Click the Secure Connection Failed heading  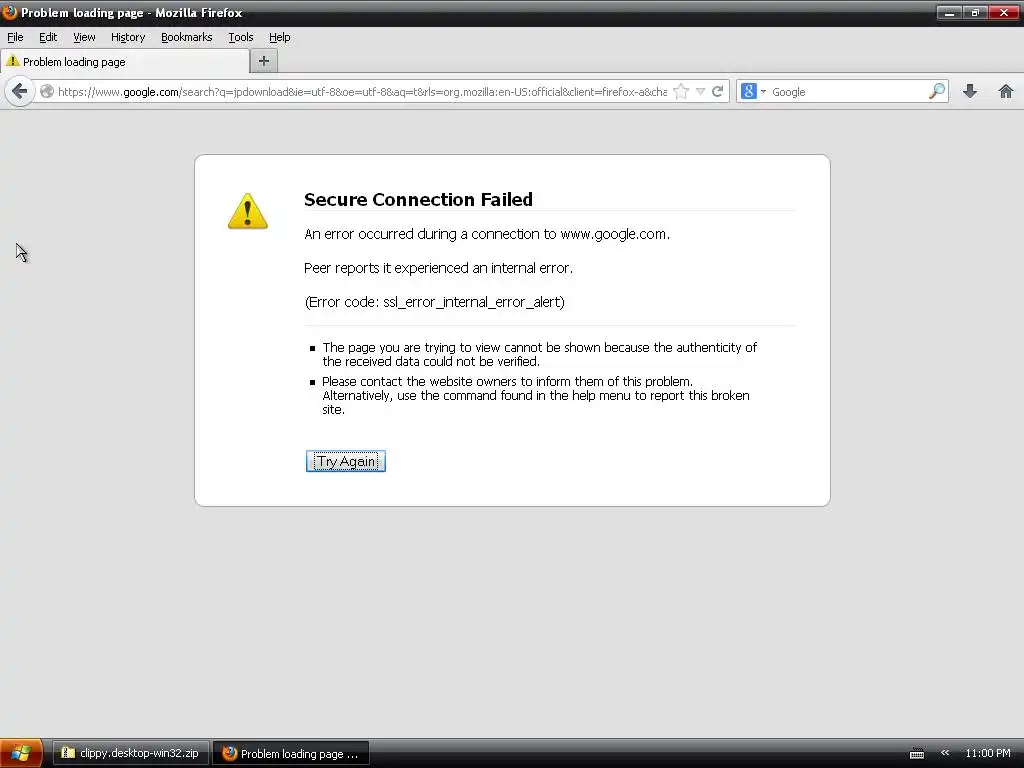coord(419,199)
